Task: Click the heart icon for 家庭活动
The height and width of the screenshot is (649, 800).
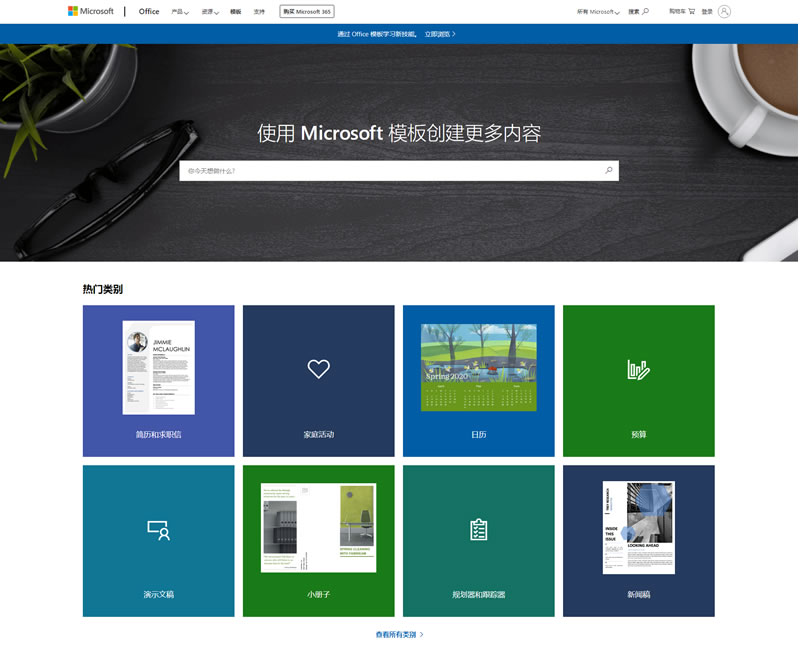Action: click(x=319, y=368)
